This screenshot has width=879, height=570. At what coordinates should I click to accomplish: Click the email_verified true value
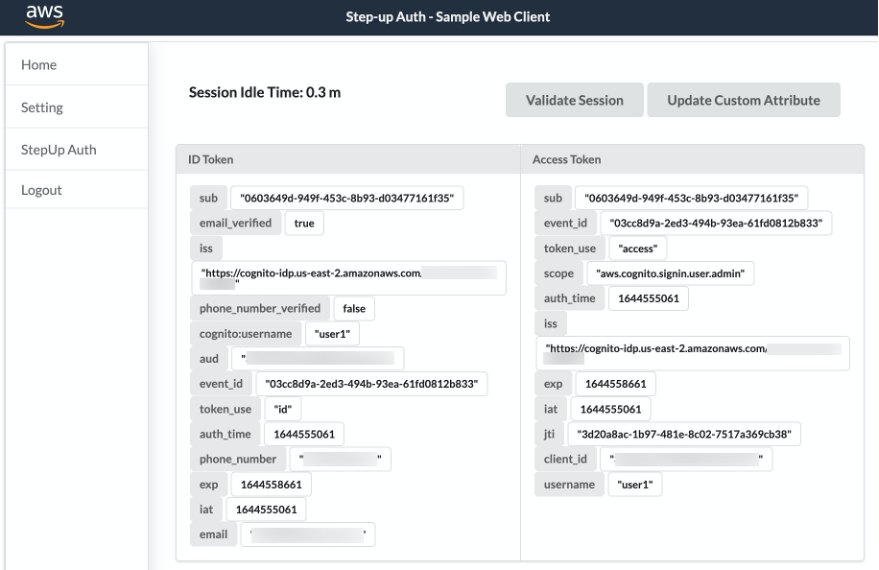[x=304, y=223]
